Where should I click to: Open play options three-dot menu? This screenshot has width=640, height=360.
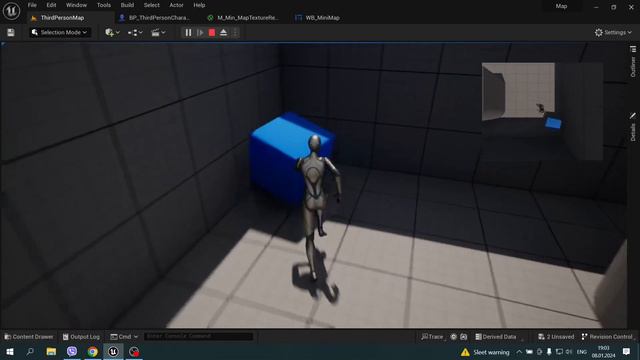235,33
